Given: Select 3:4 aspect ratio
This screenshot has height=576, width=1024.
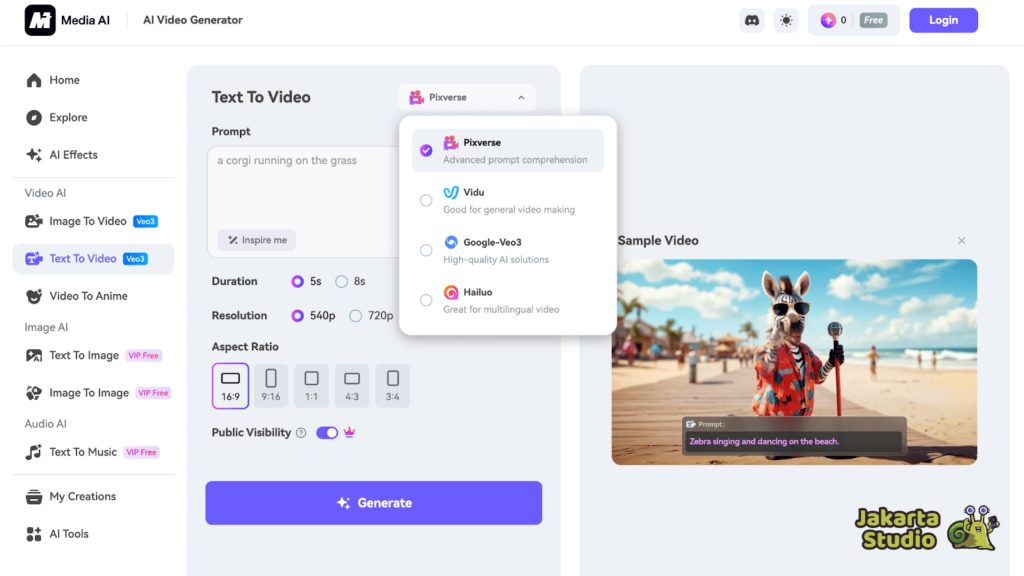Looking at the screenshot, I should [x=392, y=386].
